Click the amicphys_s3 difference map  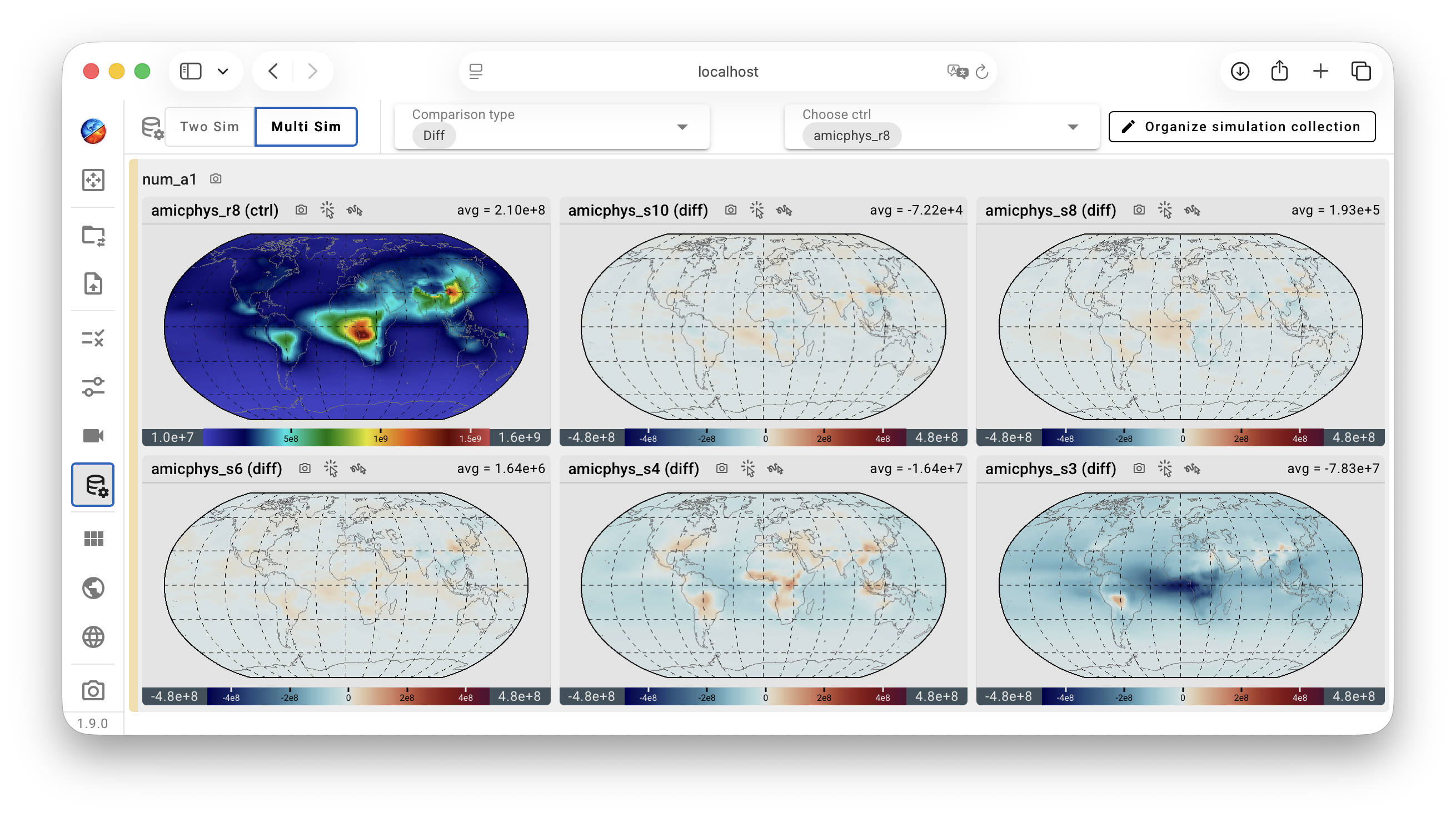point(1180,585)
